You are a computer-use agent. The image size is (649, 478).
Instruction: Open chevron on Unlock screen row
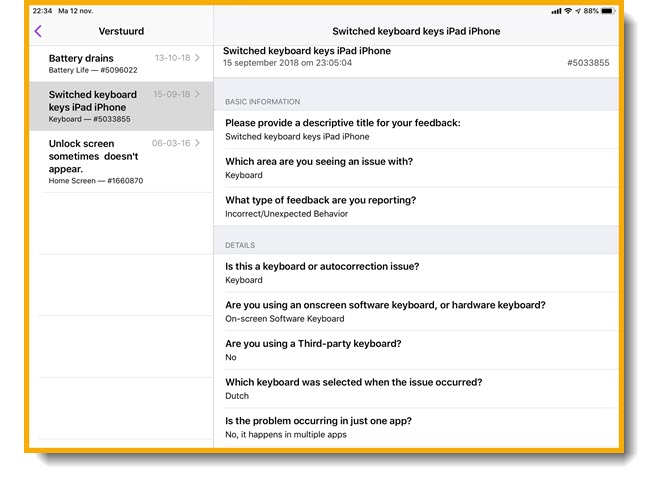click(197, 143)
